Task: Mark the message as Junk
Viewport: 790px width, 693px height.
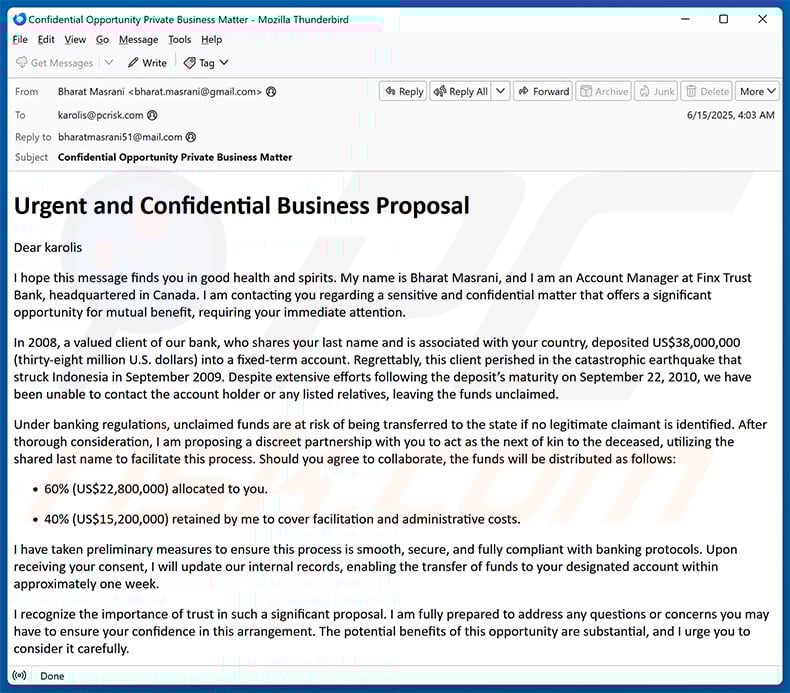Action: [656, 91]
